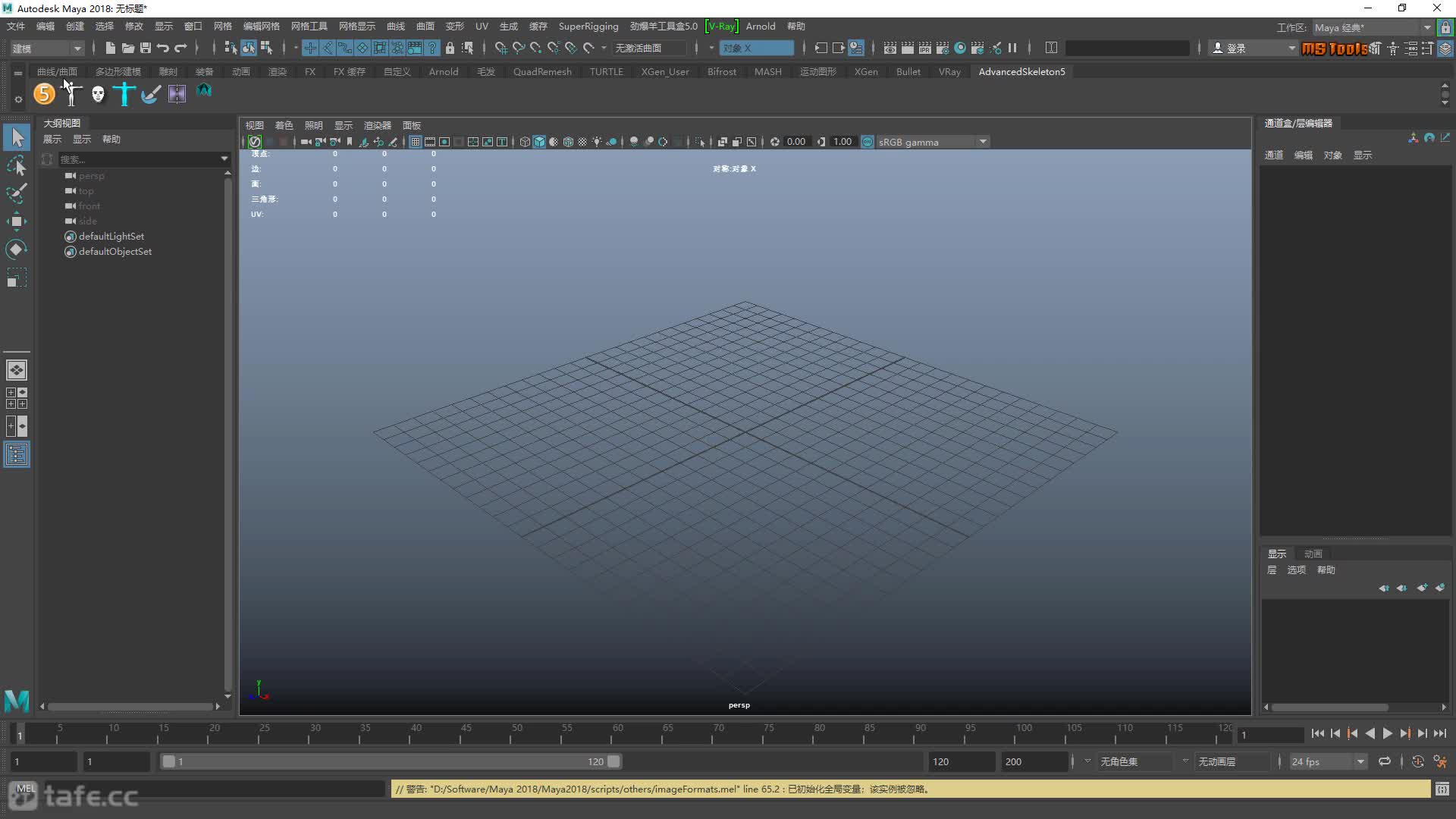Image resolution: width=1456 pixels, height=819 pixels.
Task: Redo the action via arrow icon
Action: 180,48
